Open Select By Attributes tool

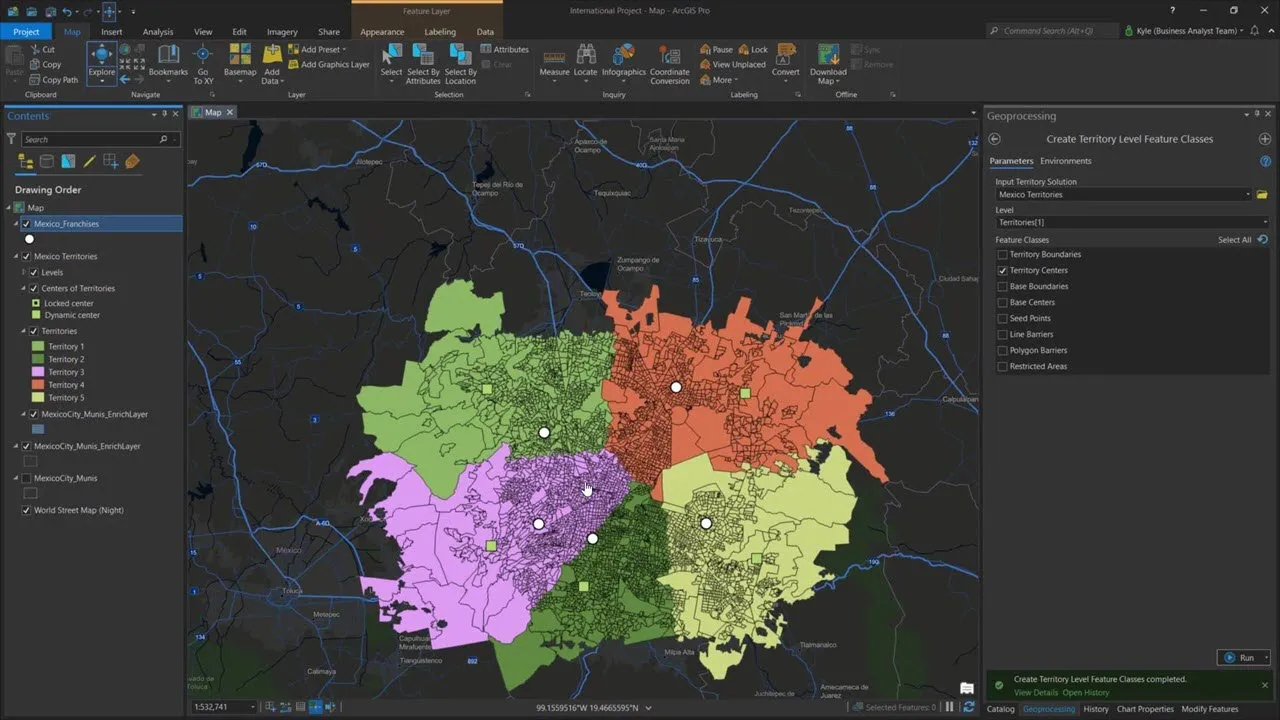click(x=423, y=62)
